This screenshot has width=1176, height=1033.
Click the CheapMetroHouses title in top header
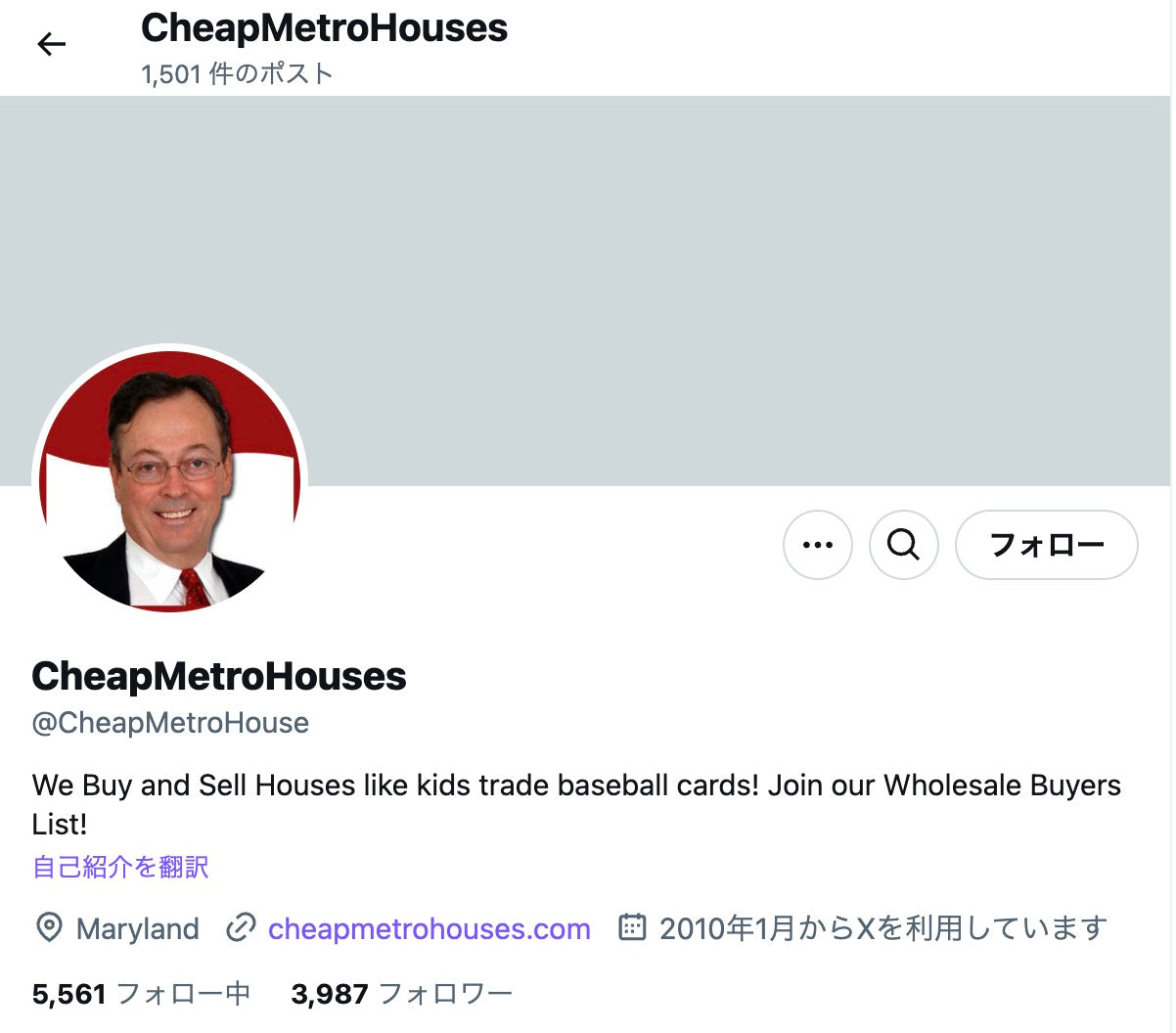[x=324, y=28]
